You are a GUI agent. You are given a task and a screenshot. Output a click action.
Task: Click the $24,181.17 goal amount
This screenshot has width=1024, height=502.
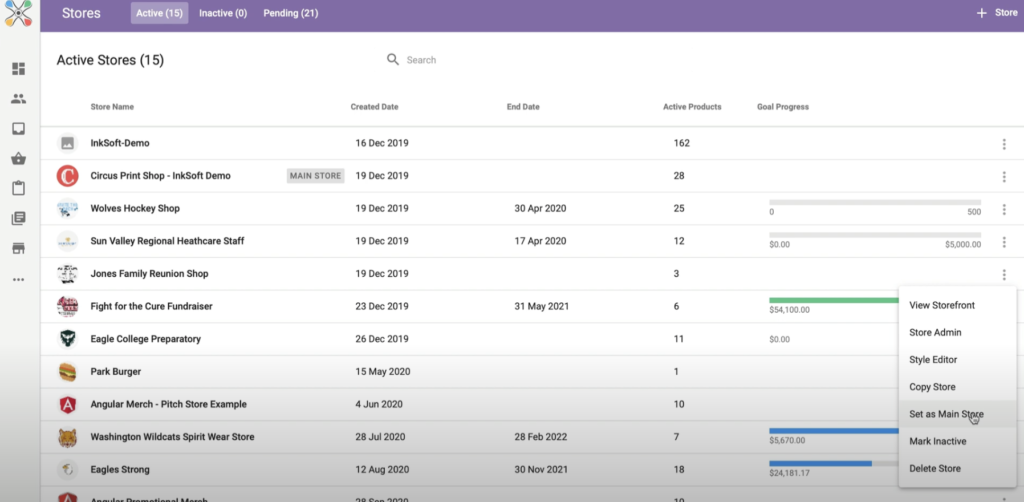[x=790, y=473]
